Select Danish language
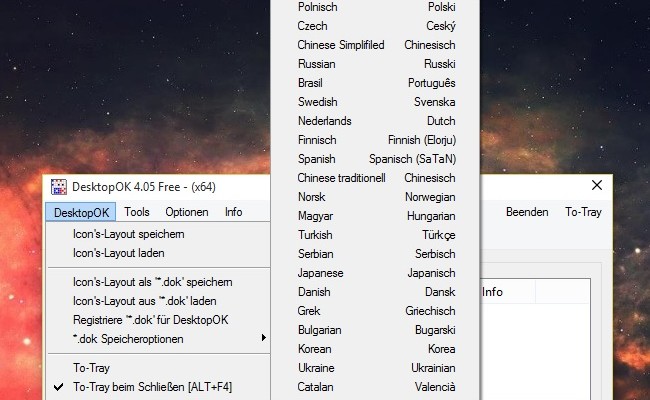Viewport: 650px width, 400px height. 376,292
